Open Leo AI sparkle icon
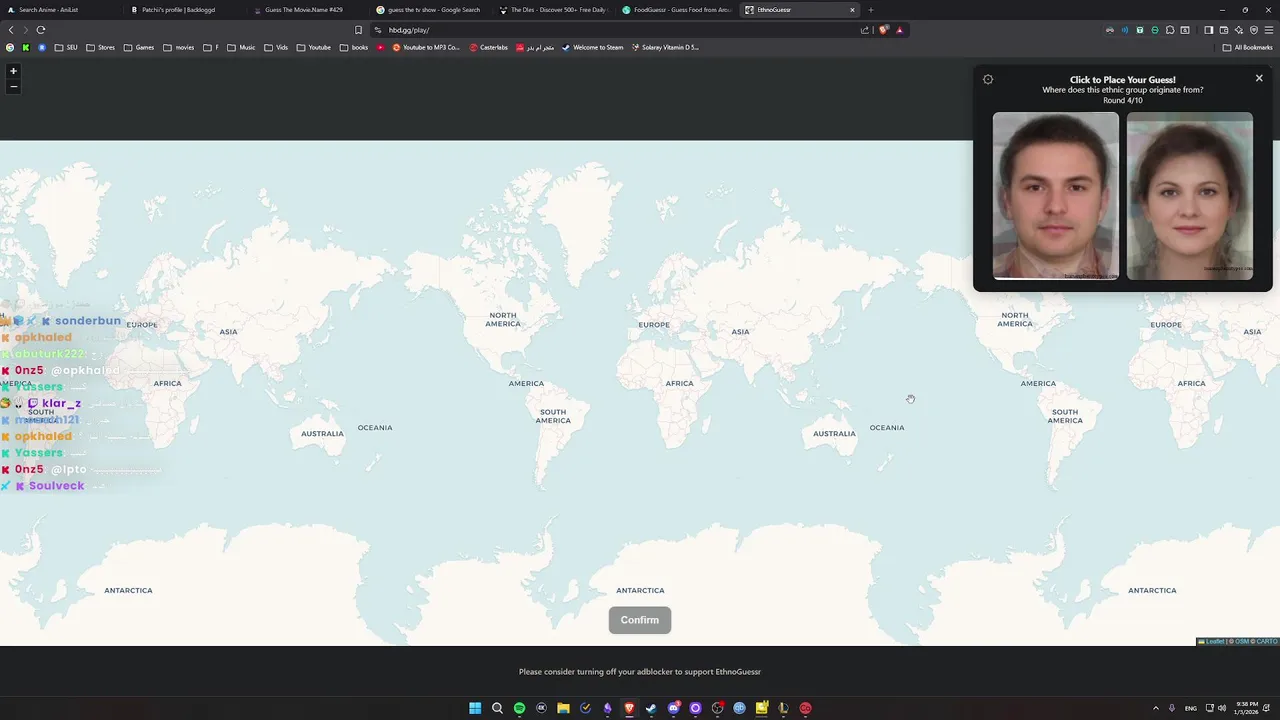Image resolution: width=1280 pixels, height=720 pixels. [x=1239, y=30]
